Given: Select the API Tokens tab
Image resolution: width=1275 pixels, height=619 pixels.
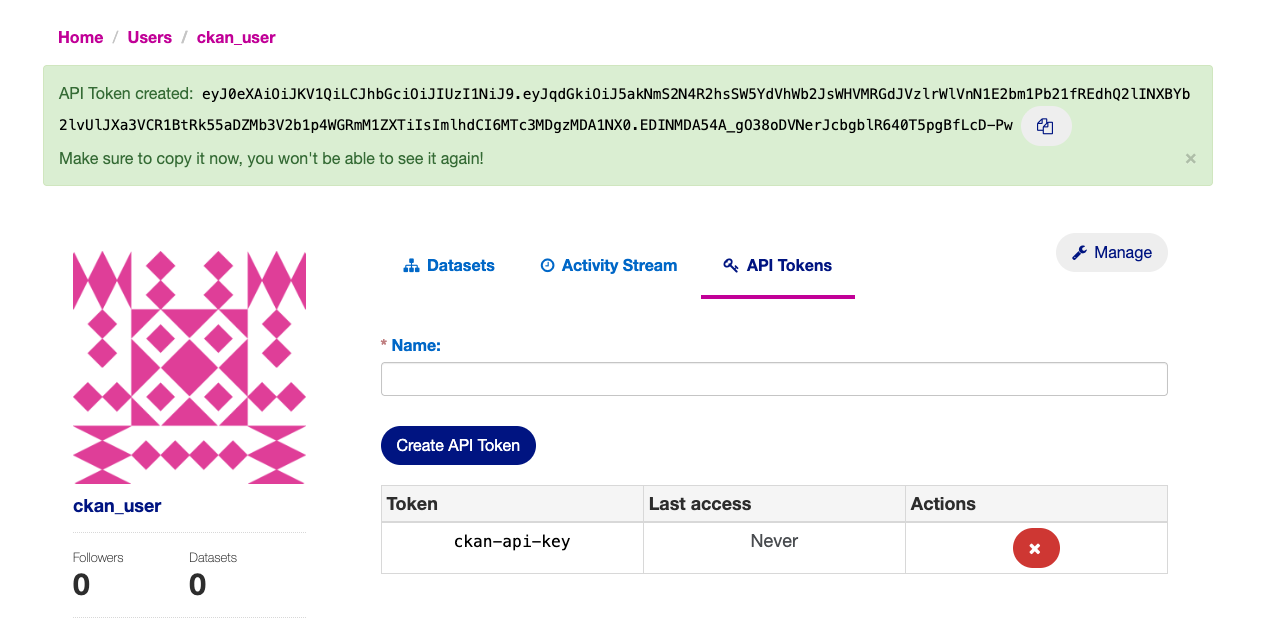Looking at the screenshot, I should coord(789,265).
